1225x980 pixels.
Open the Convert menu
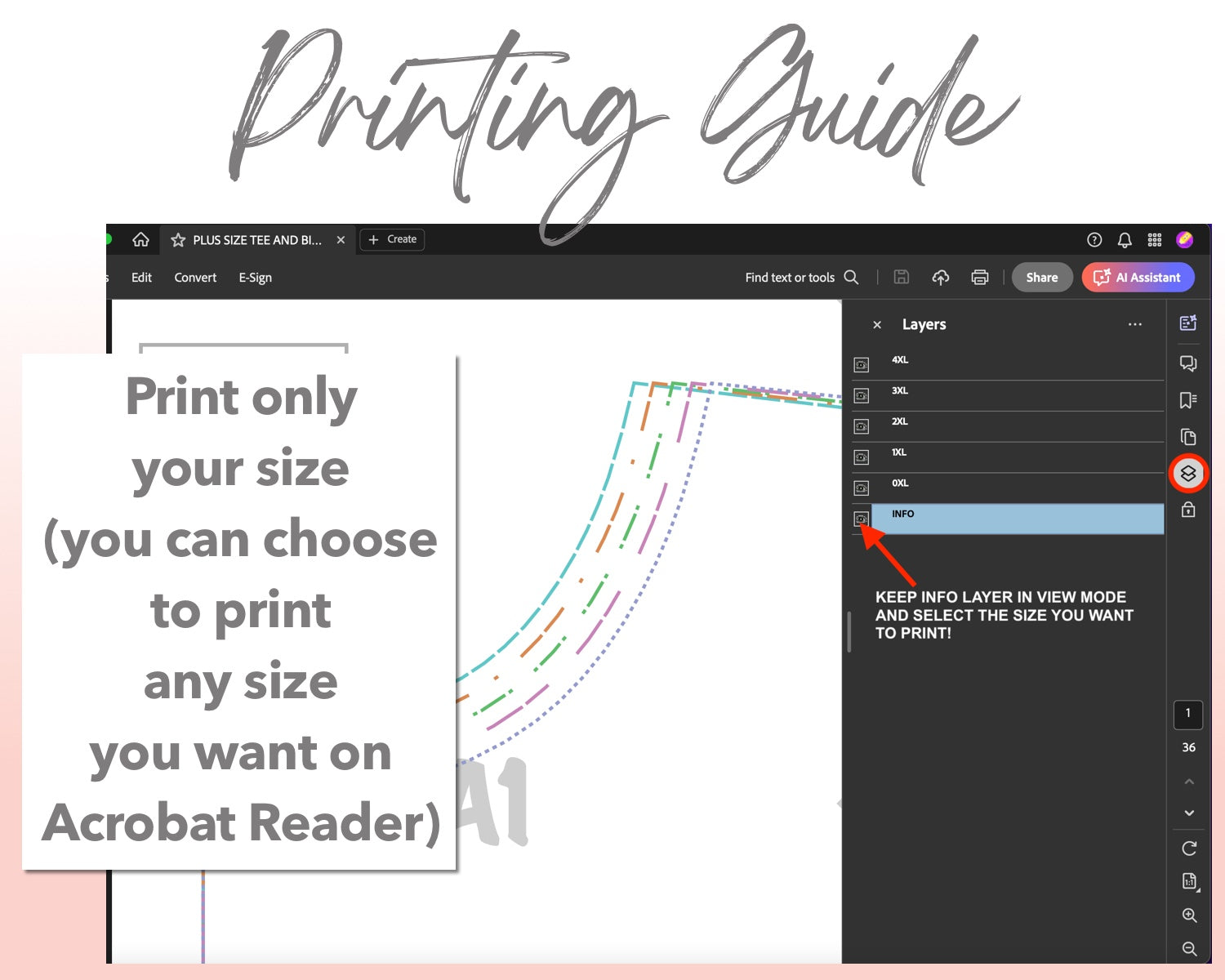point(195,278)
